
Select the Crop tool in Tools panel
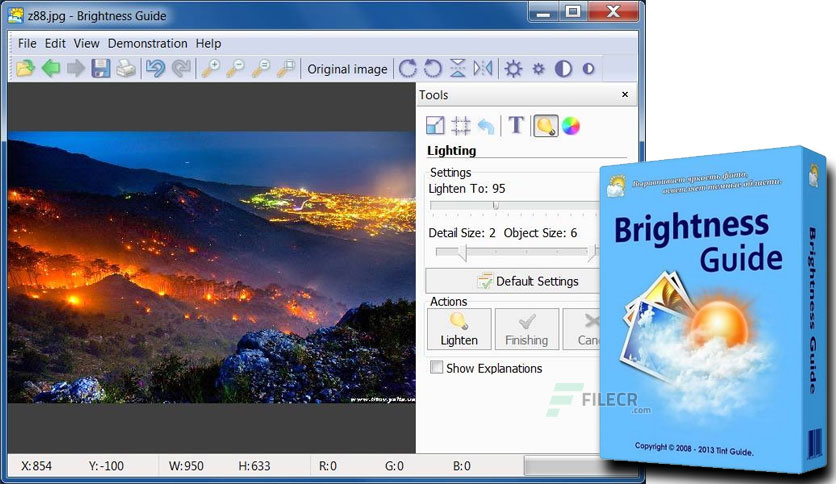click(461, 126)
